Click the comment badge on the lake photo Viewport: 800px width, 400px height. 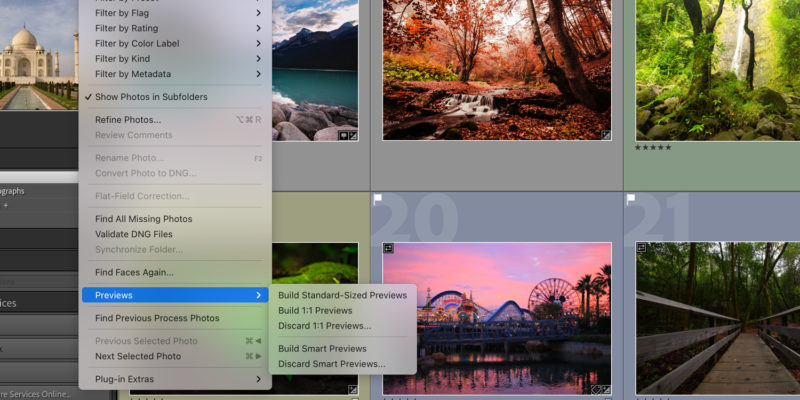coord(342,136)
